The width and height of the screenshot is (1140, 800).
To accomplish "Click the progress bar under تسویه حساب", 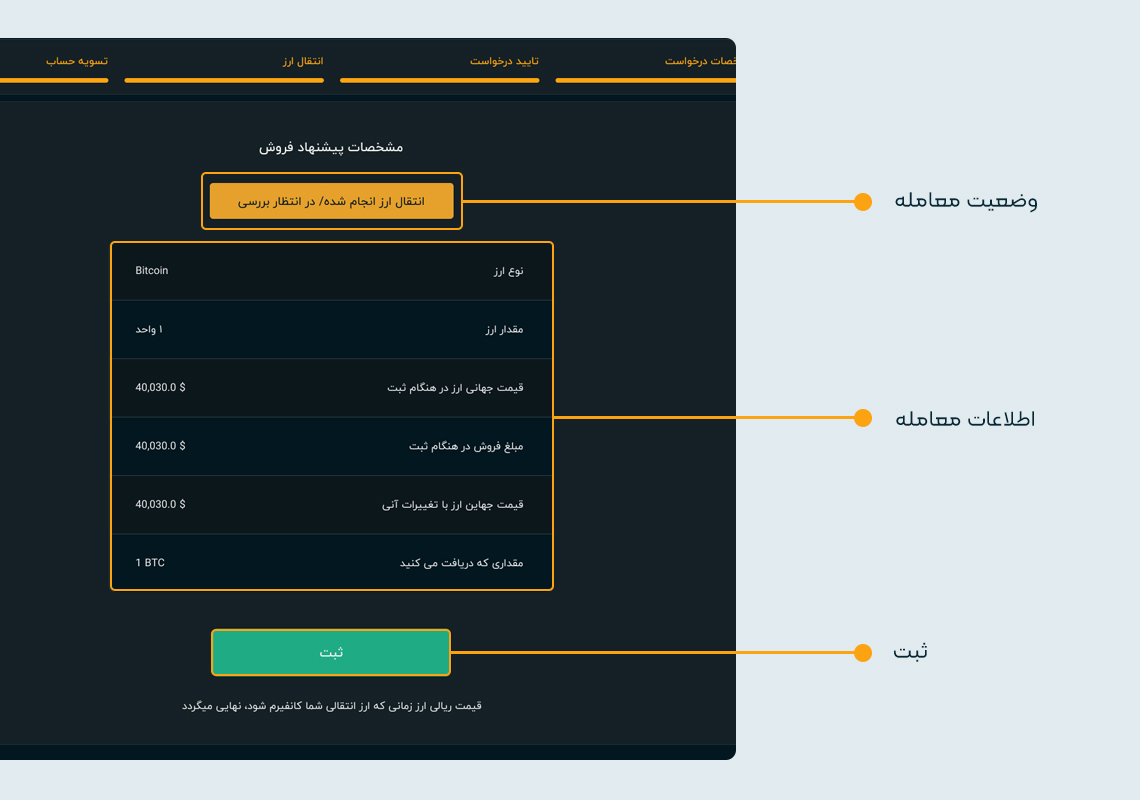I will point(54,80).
